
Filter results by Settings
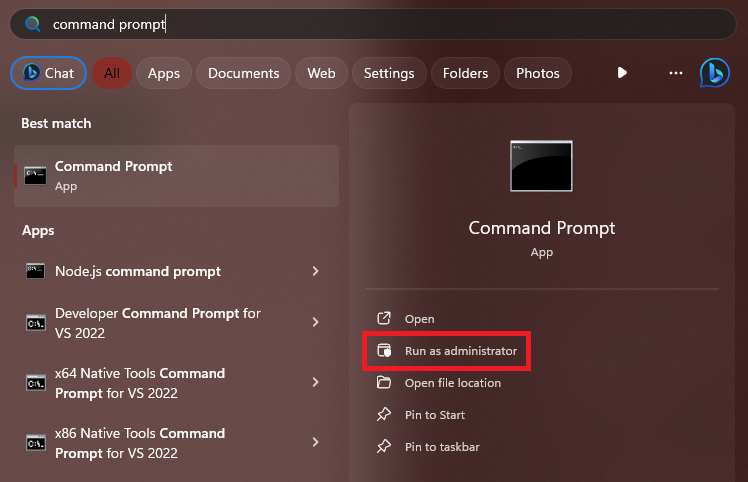(x=389, y=73)
